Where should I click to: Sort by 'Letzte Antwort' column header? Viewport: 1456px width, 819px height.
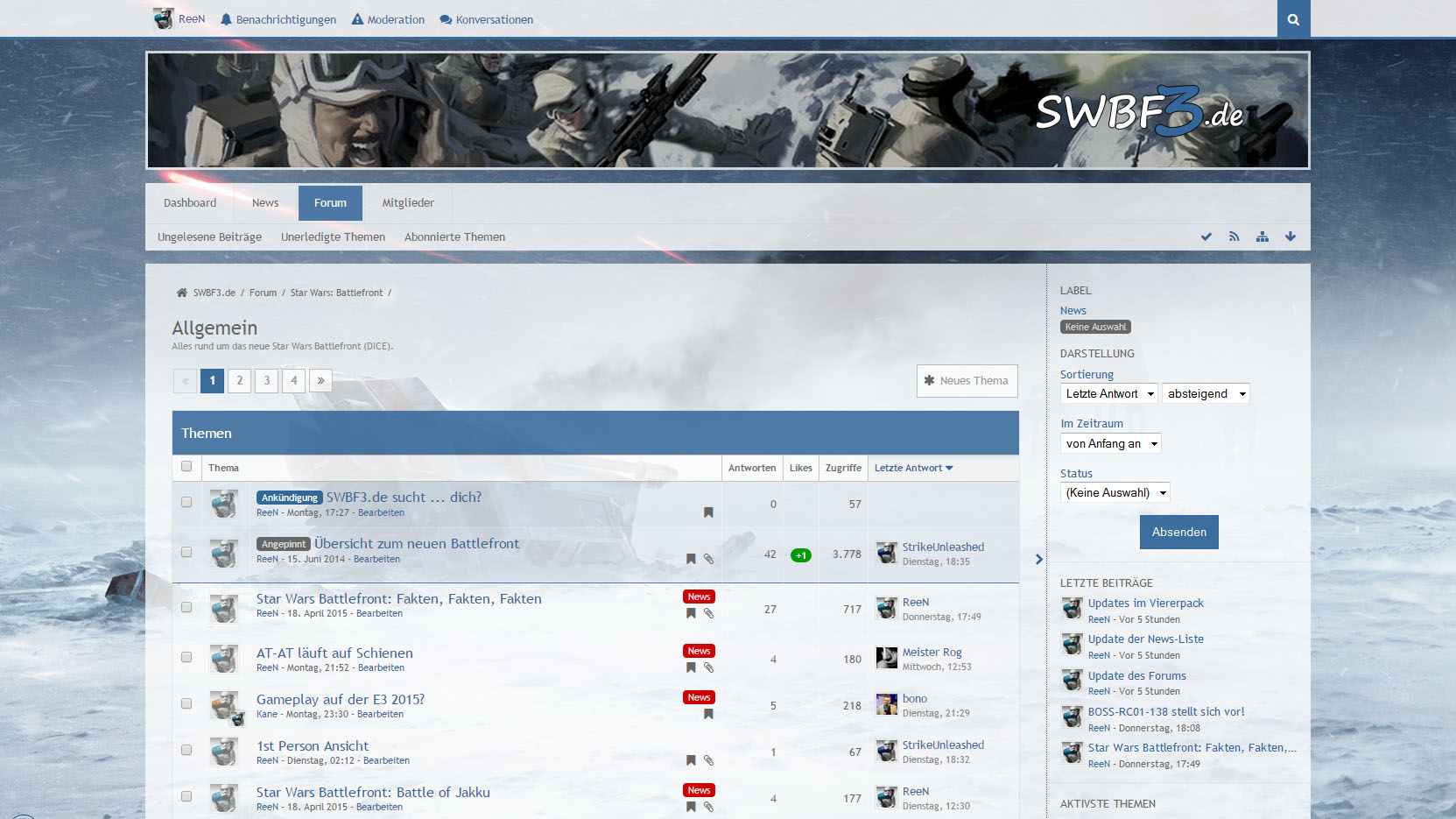point(913,468)
